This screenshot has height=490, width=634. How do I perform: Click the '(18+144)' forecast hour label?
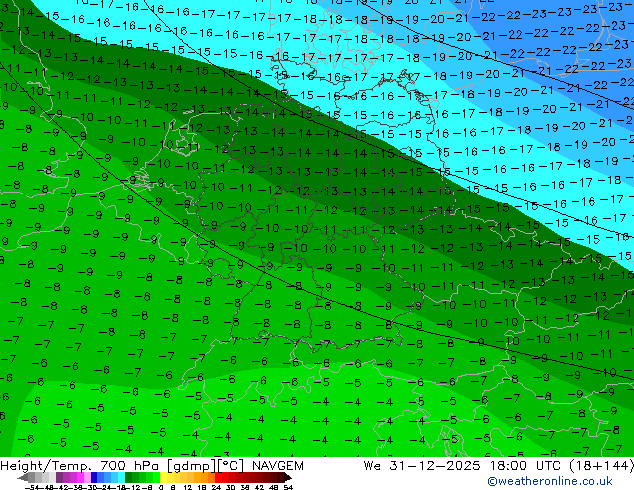pos(602,466)
